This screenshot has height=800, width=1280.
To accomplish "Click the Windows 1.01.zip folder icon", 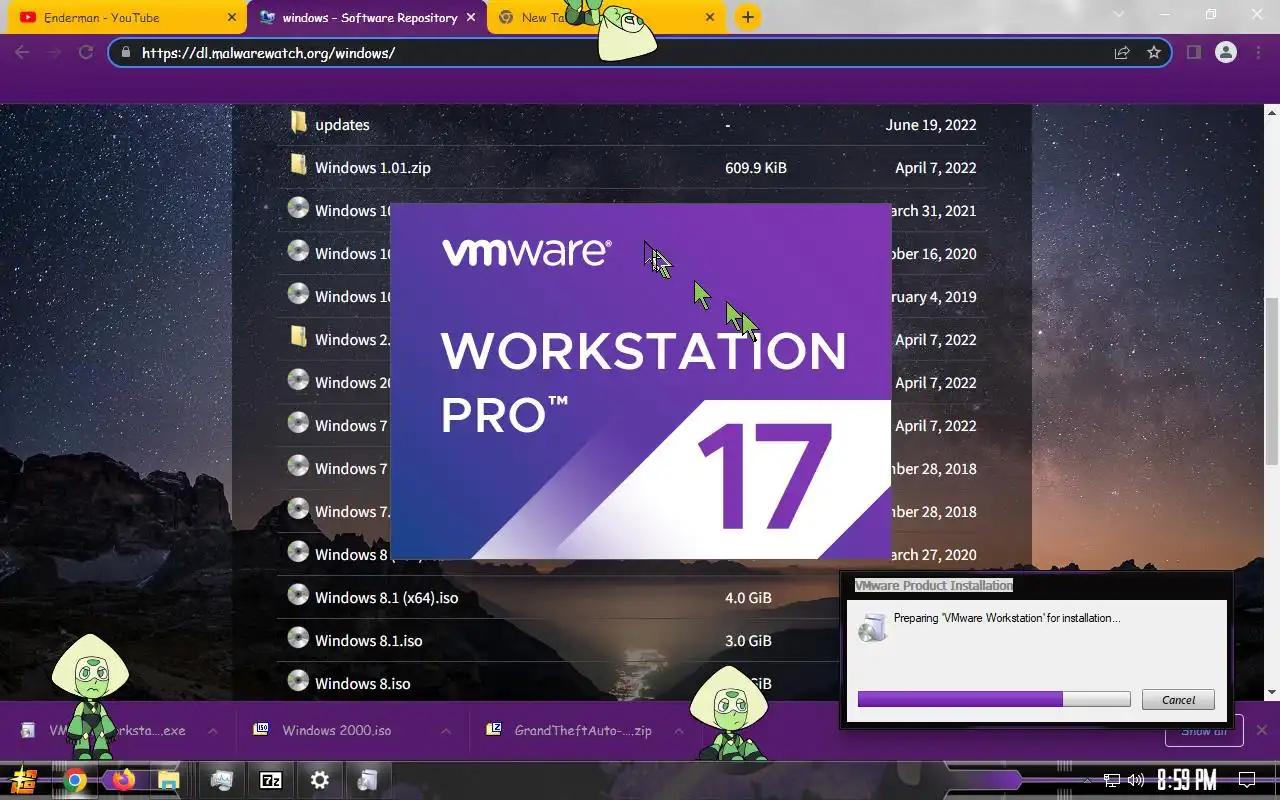I will tap(298, 165).
